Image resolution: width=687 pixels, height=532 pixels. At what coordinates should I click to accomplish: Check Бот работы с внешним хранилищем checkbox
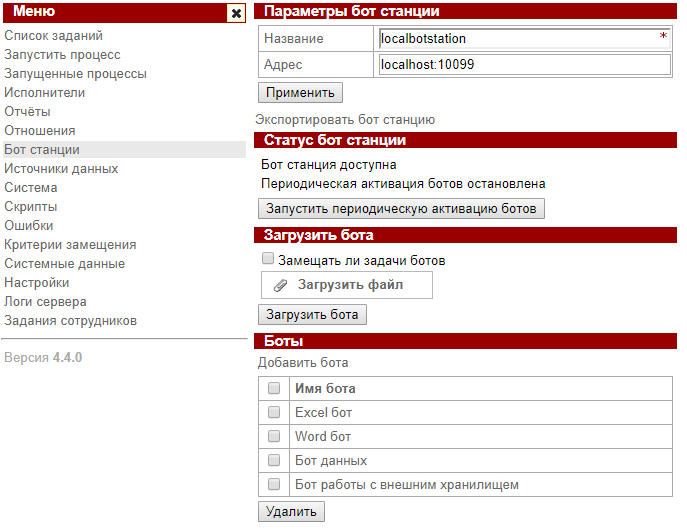coord(274,484)
